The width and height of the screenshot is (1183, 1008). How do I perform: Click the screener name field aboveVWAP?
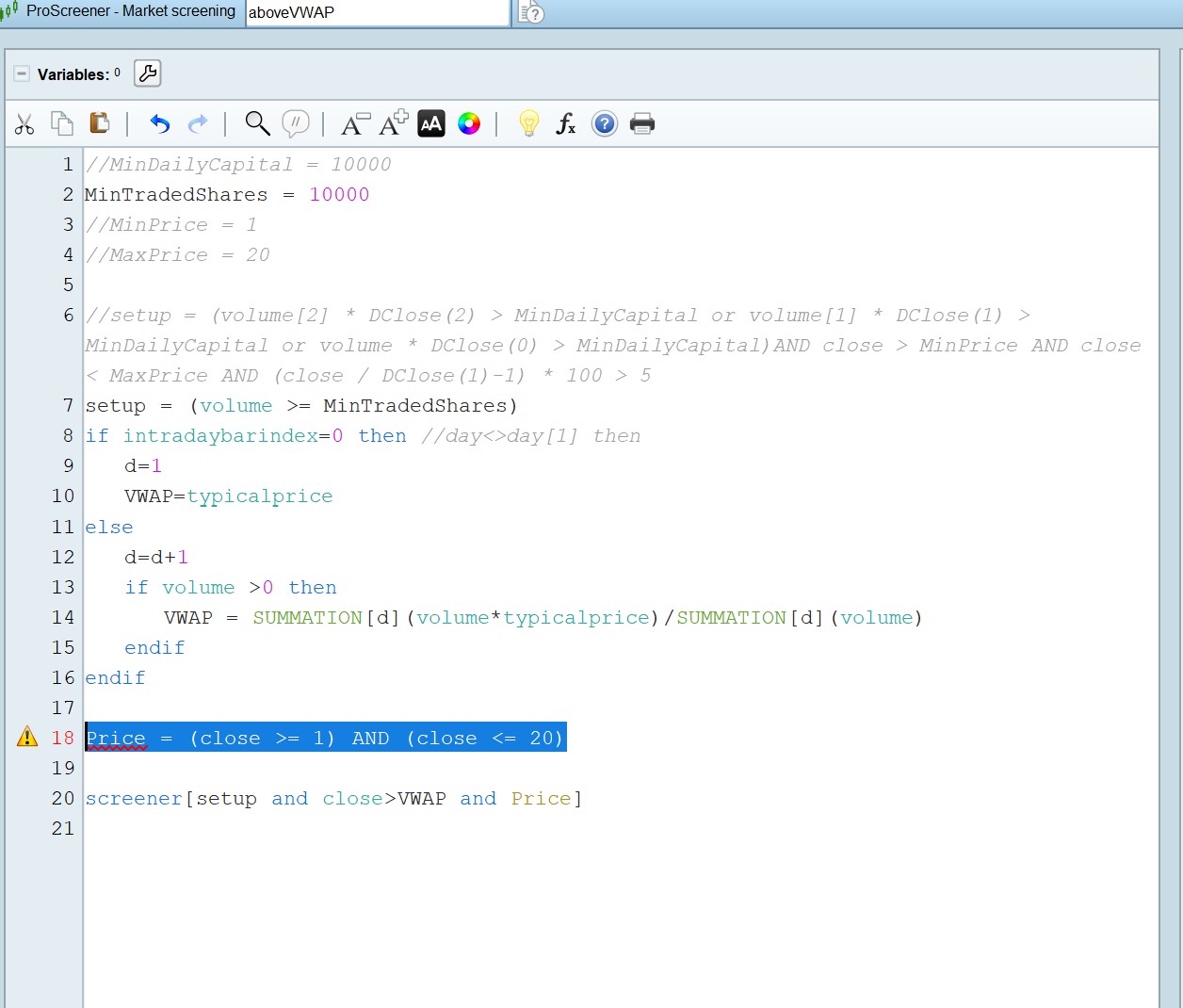(x=378, y=12)
